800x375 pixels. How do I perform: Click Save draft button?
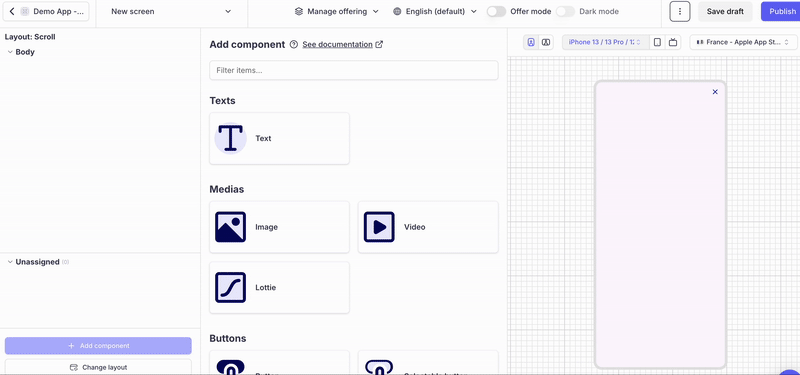pyautogui.click(x=725, y=11)
